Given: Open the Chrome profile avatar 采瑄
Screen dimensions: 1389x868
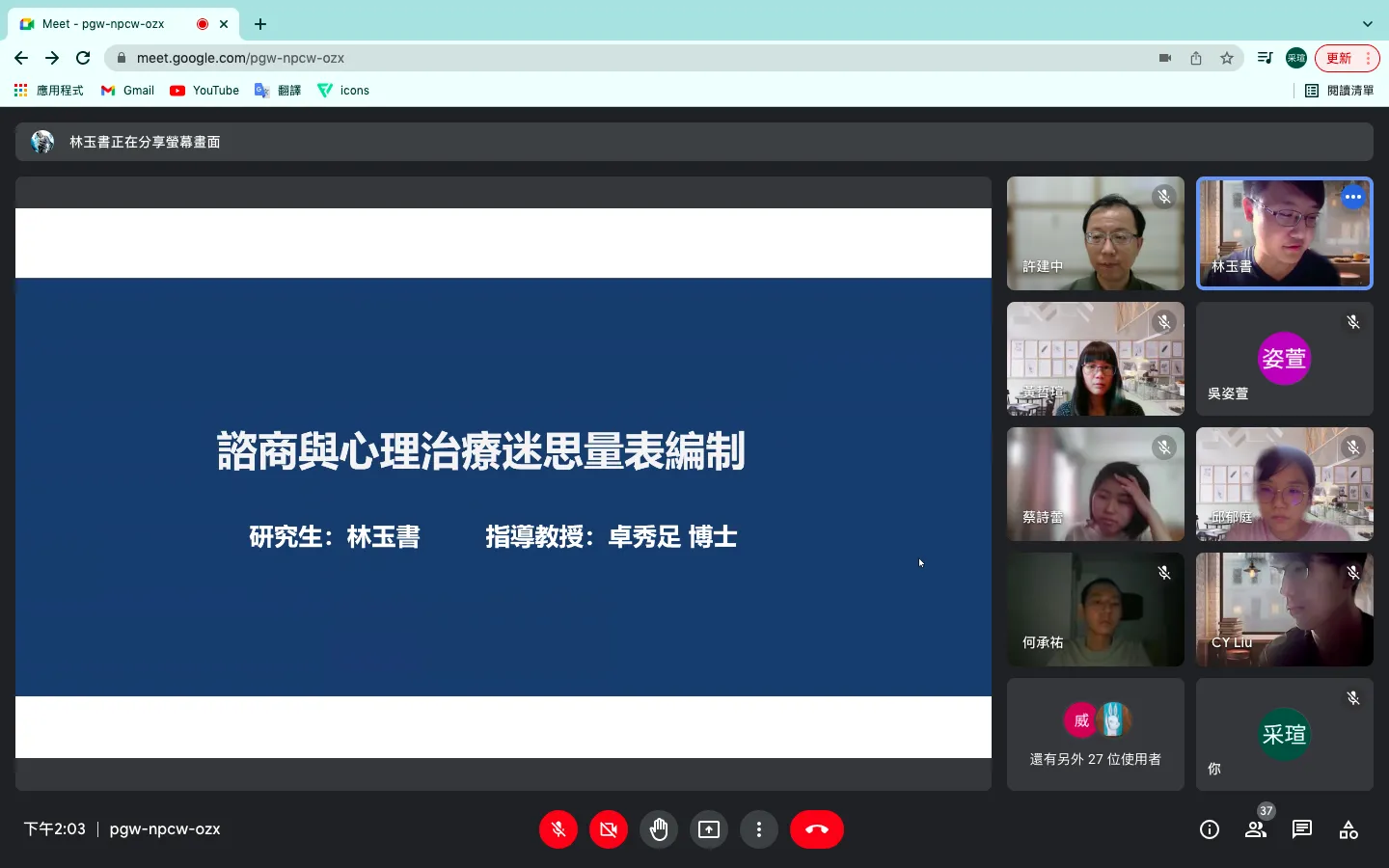Looking at the screenshot, I should coord(1296,58).
